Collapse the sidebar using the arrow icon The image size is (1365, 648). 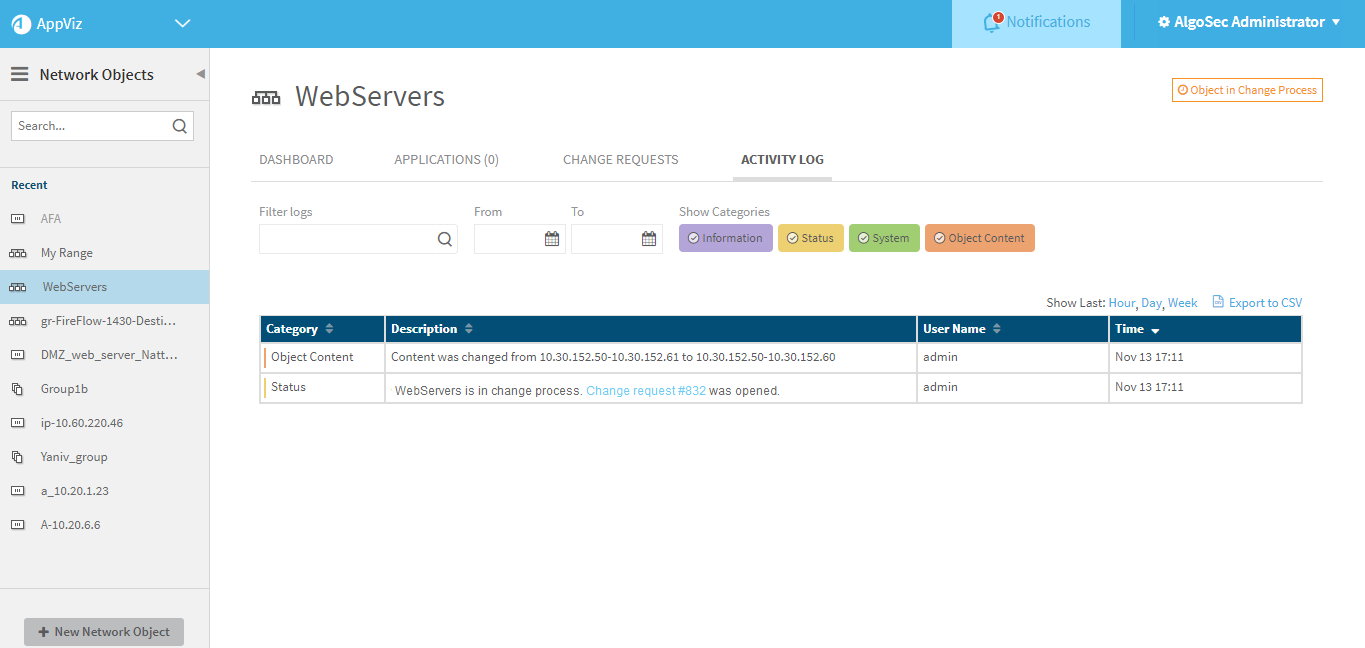coord(200,74)
